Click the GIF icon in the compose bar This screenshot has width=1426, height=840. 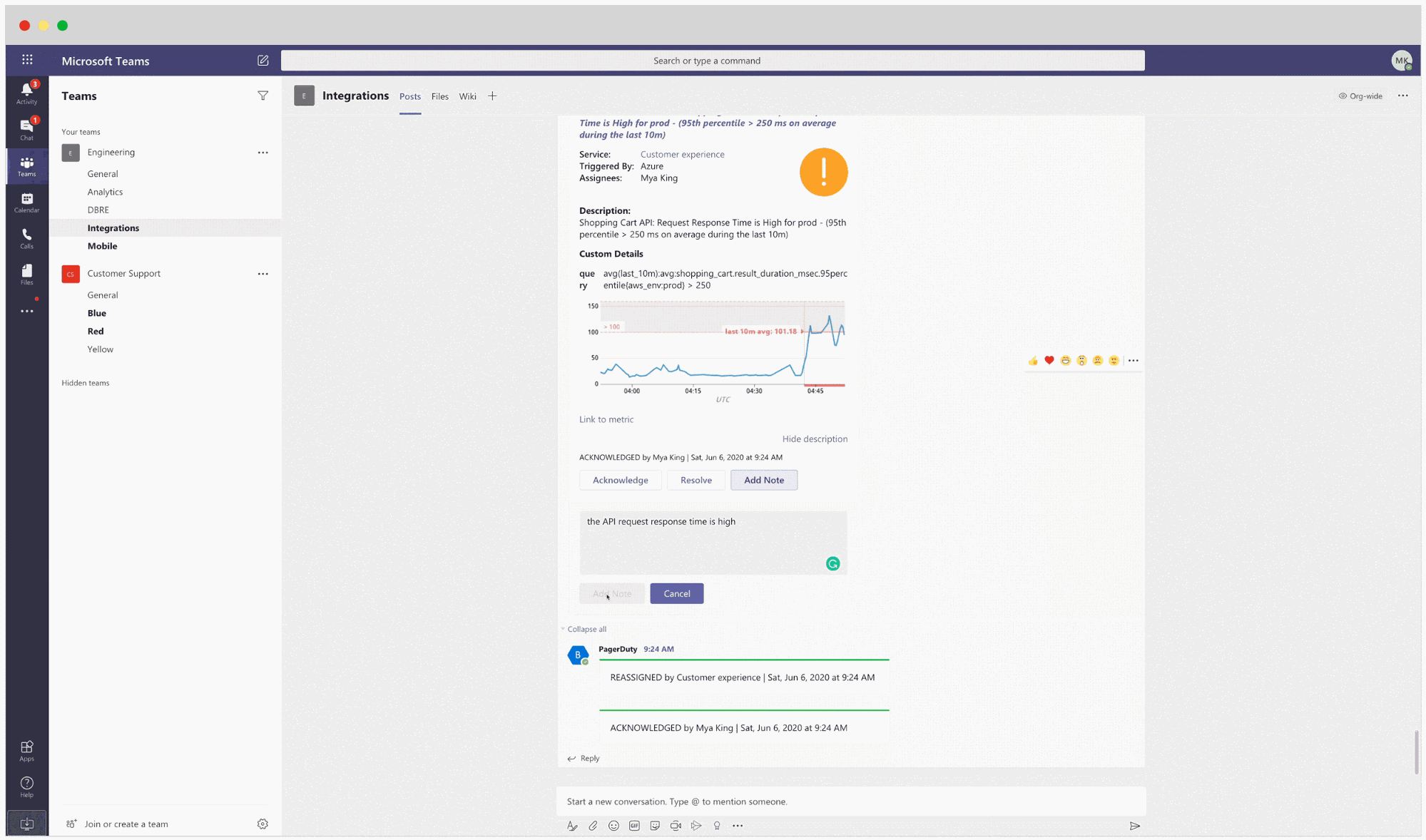pyautogui.click(x=634, y=826)
